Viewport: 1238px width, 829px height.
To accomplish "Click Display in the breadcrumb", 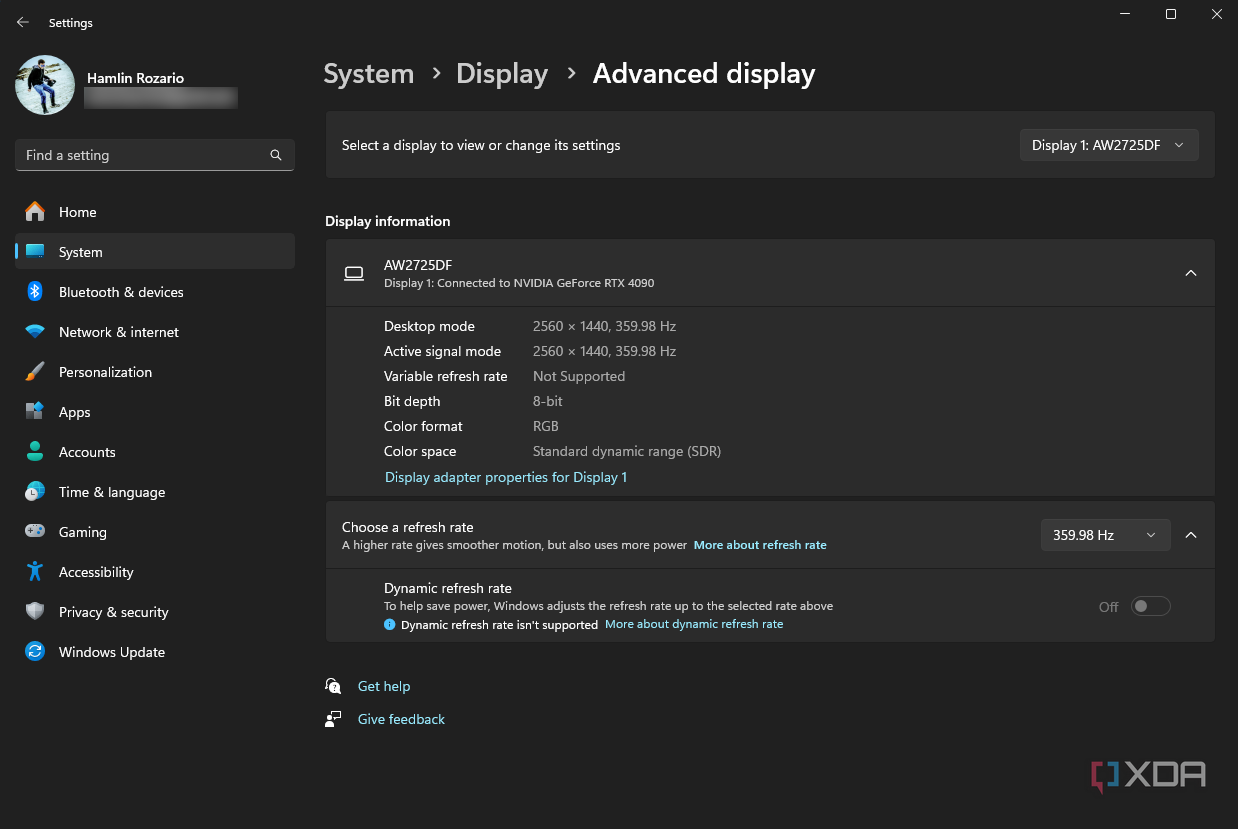I will [x=502, y=74].
